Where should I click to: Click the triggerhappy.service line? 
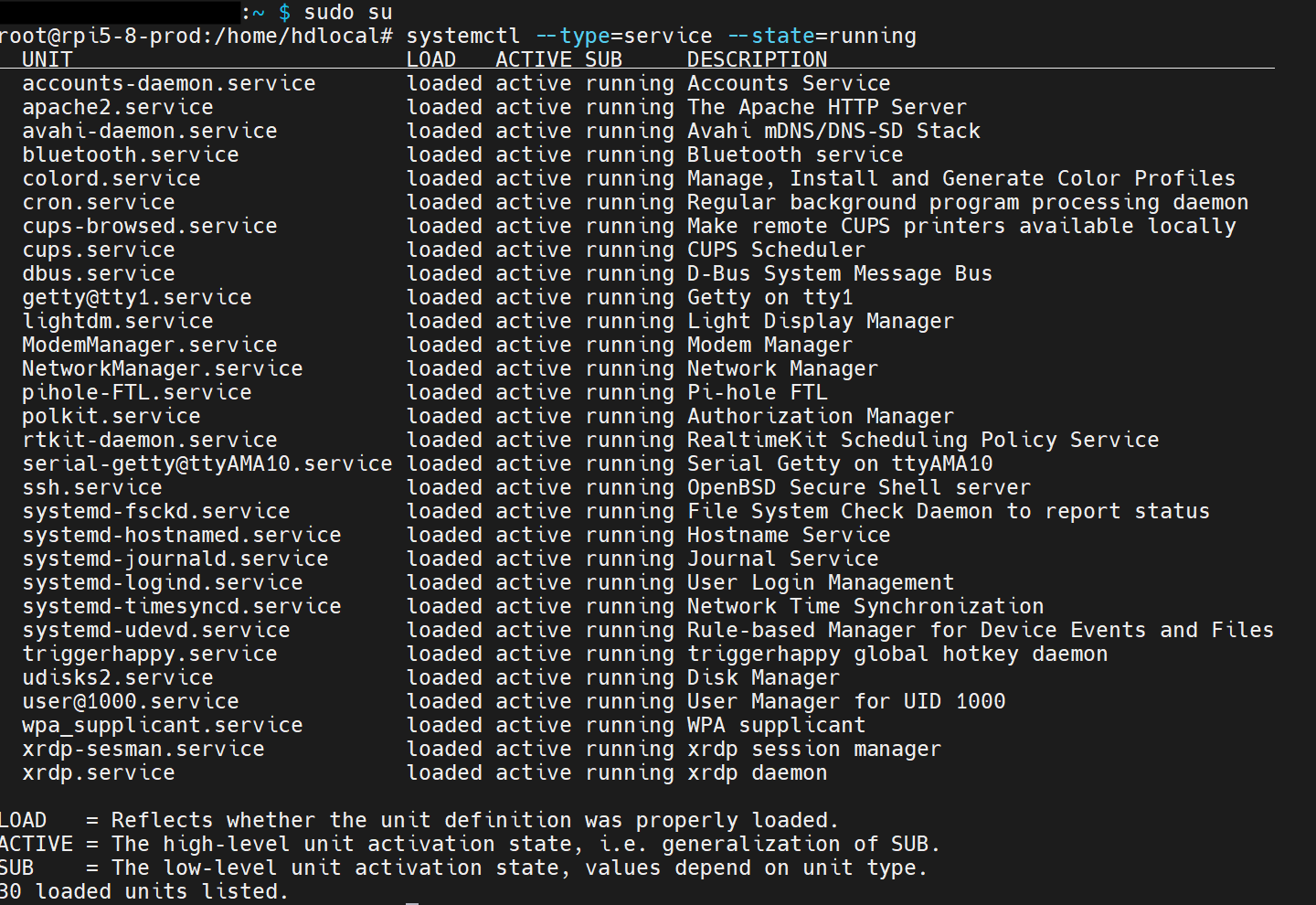149,653
